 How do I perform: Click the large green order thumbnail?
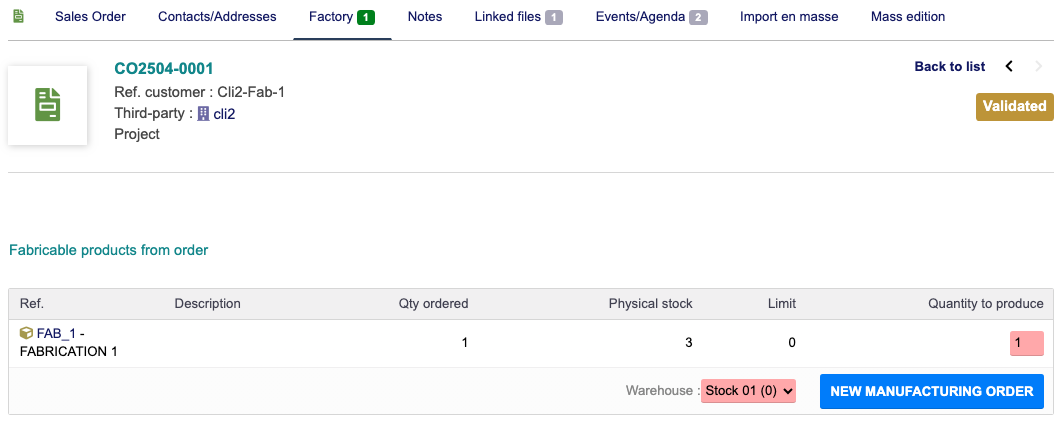(x=48, y=105)
